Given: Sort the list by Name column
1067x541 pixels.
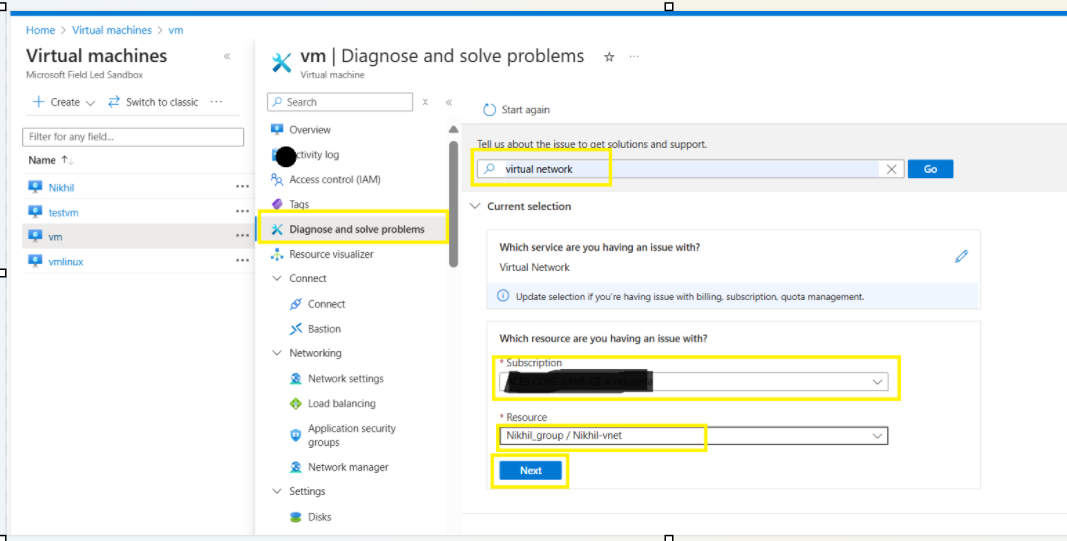Looking at the screenshot, I should [x=51, y=160].
